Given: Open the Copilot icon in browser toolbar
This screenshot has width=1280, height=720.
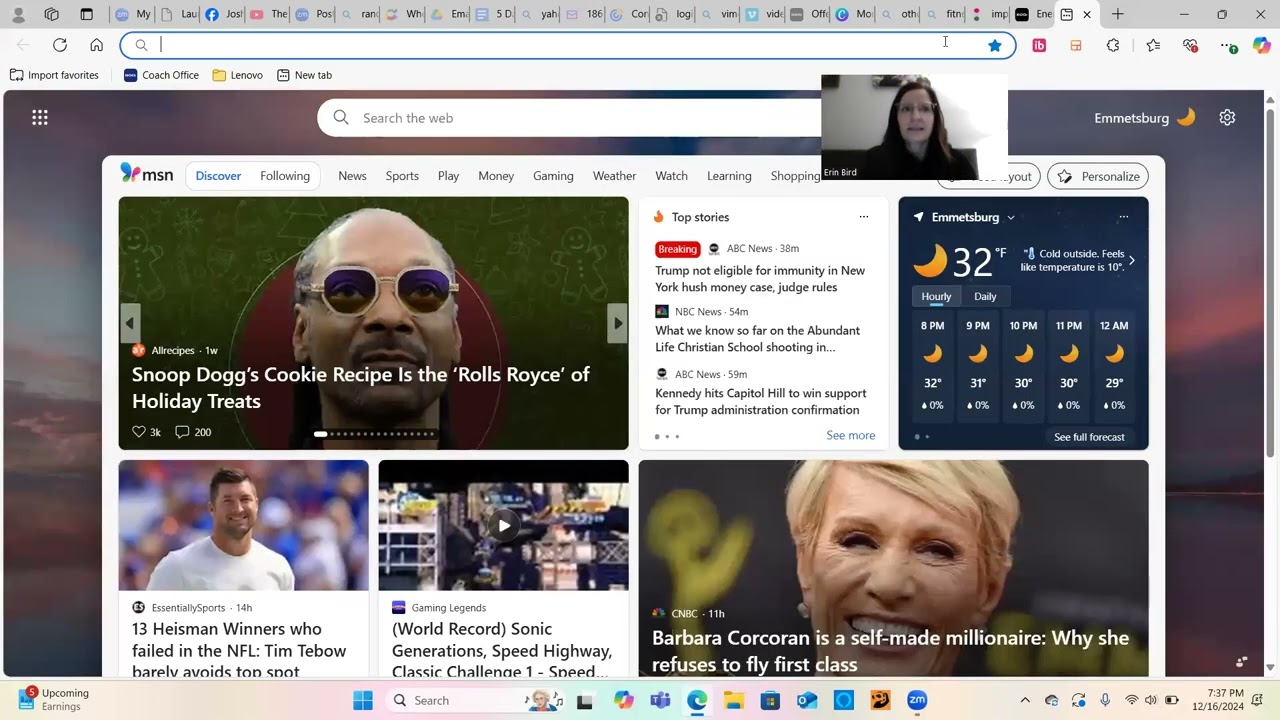Looking at the screenshot, I should point(1262,45).
